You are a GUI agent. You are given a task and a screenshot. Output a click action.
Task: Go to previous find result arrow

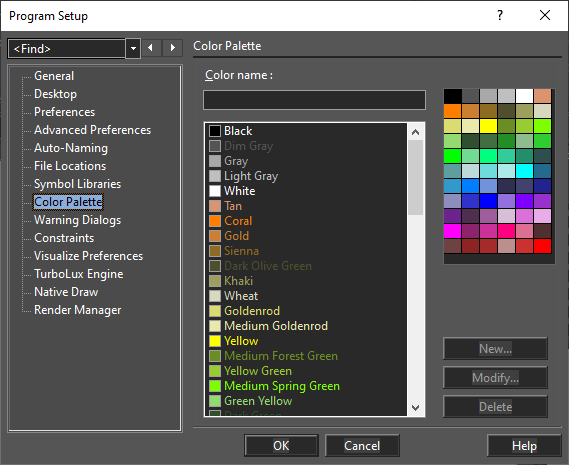pos(151,48)
